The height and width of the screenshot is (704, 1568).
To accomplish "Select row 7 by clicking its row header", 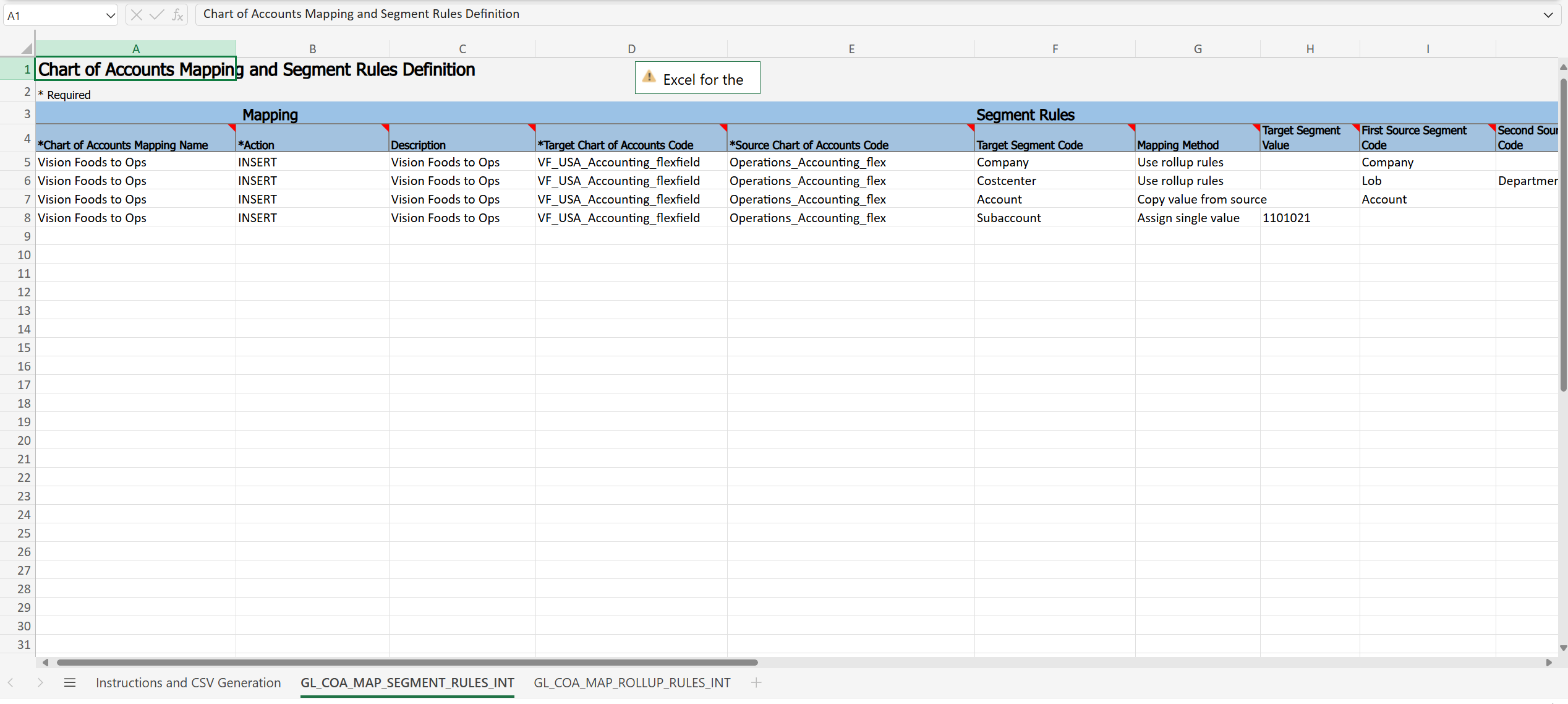I will (27, 199).
